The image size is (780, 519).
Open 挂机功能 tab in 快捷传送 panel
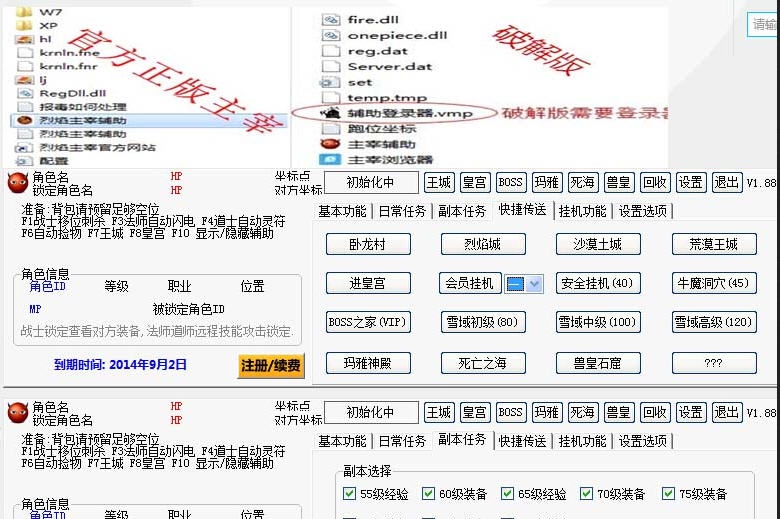[x=583, y=211]
